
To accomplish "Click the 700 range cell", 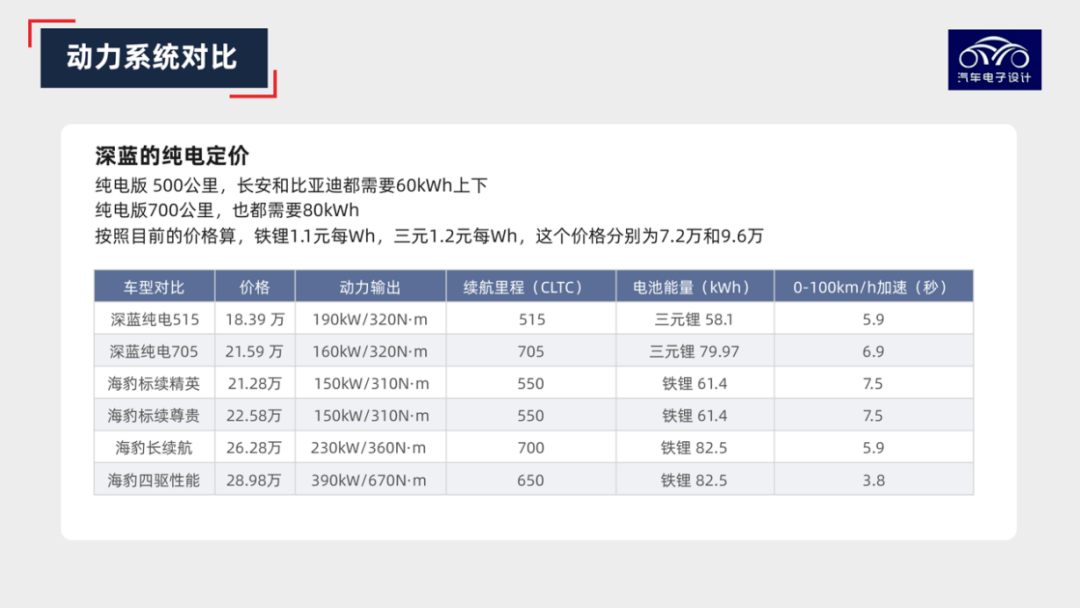I will coord(531,448).
